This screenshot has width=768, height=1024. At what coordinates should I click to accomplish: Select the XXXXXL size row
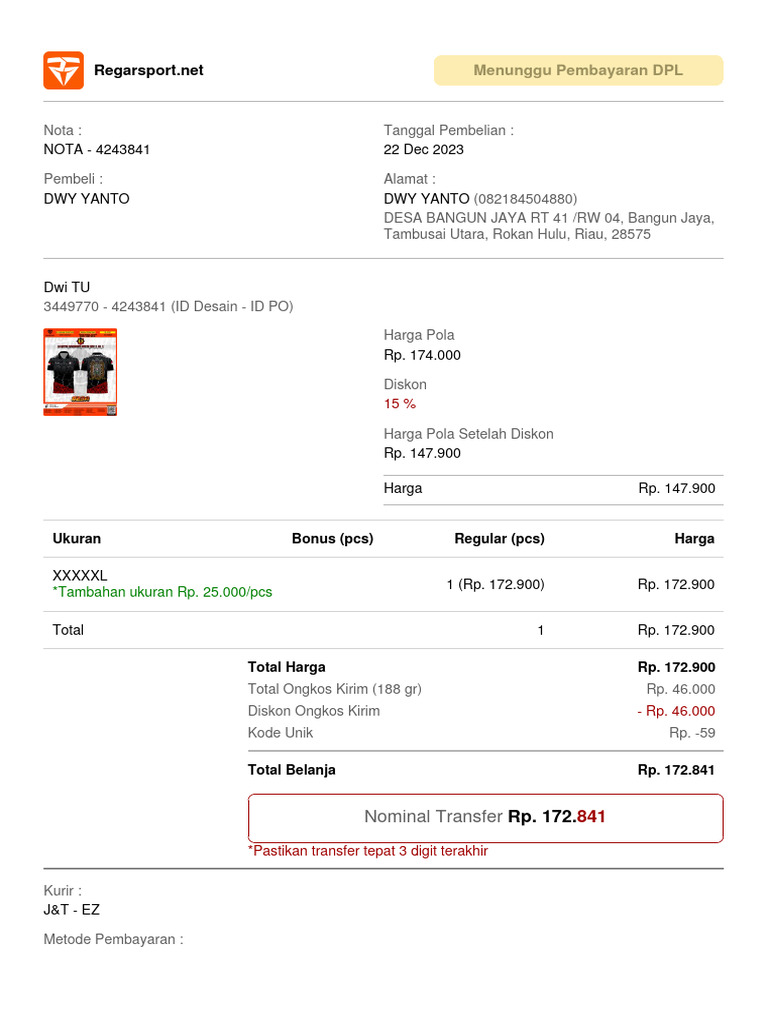click(80, 576)
